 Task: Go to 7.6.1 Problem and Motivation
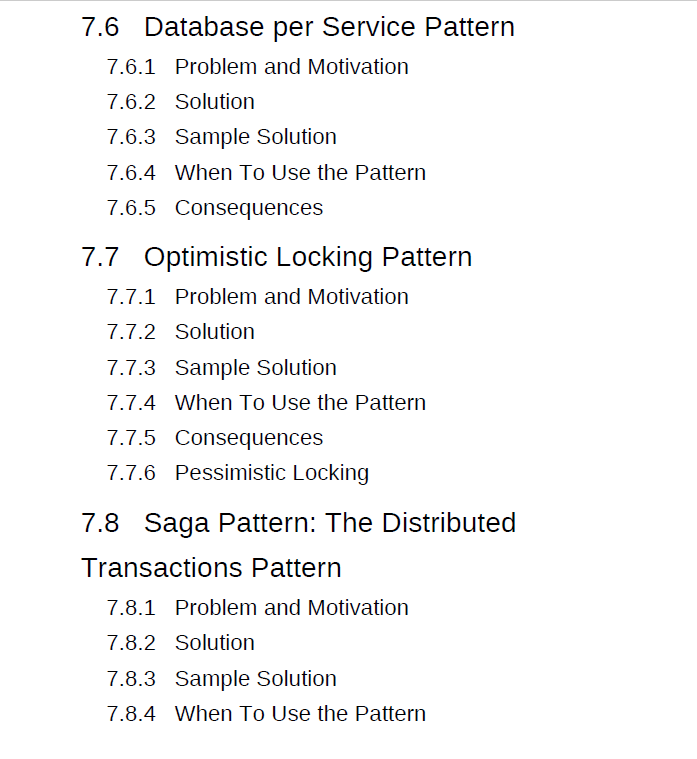[291, 67]
